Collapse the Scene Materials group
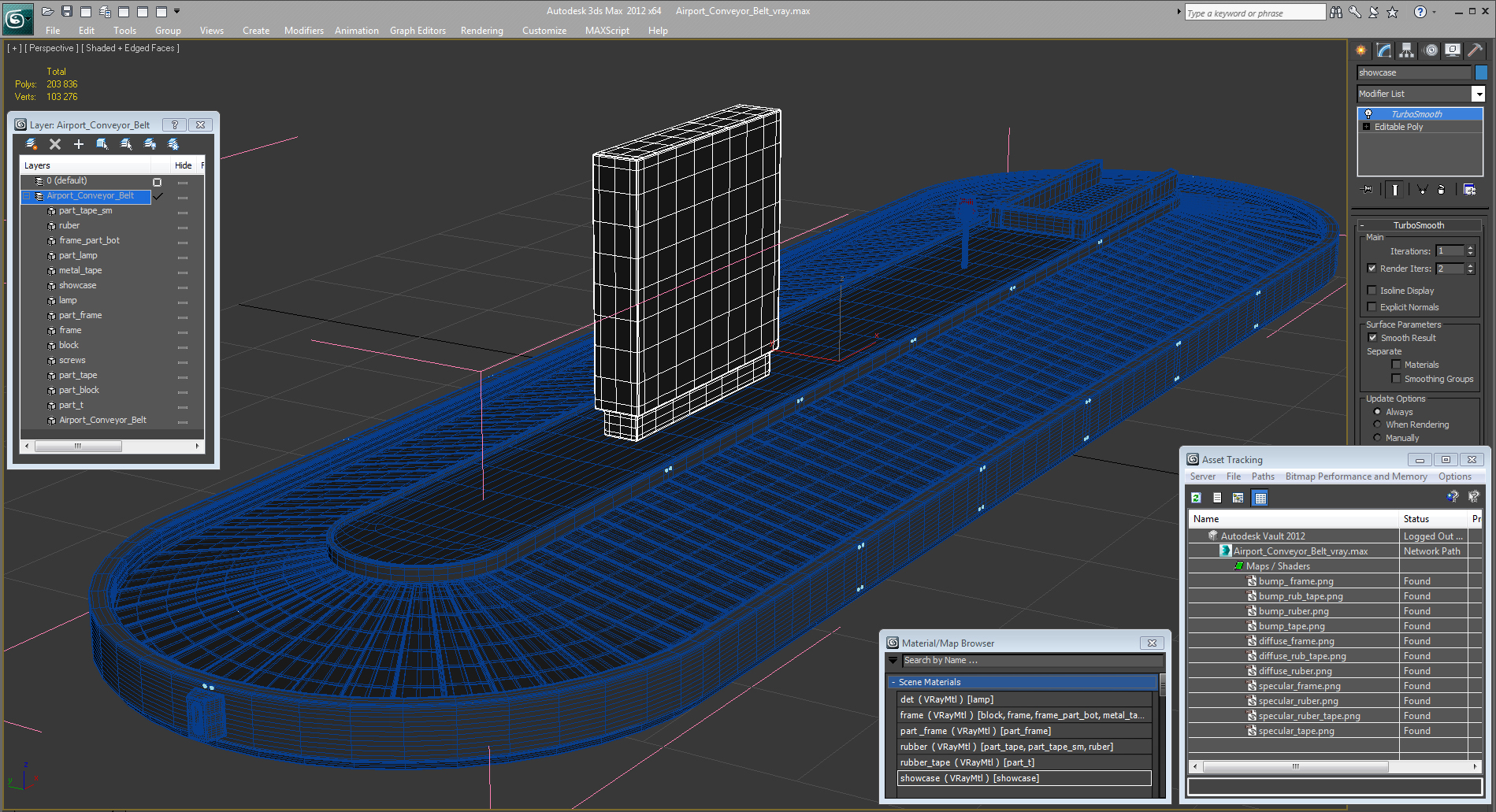 click(x=893, y=682)
